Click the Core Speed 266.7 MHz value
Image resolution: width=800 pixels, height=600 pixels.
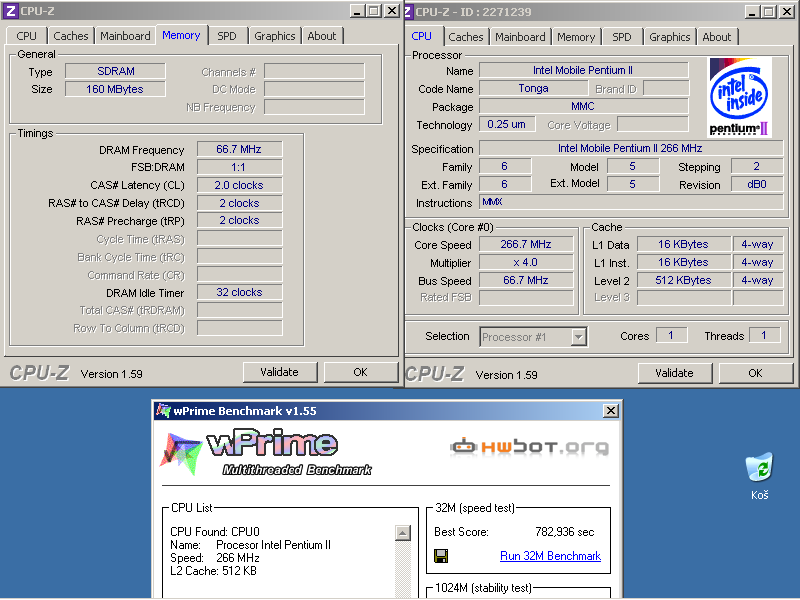(526, 244)
